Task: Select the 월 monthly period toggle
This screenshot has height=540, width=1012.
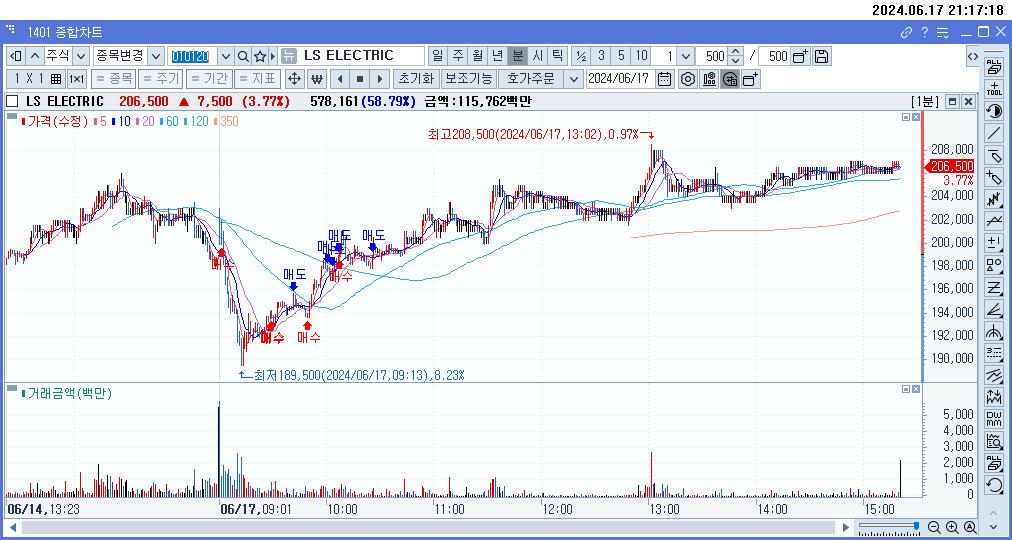Action: click(478, 56)
